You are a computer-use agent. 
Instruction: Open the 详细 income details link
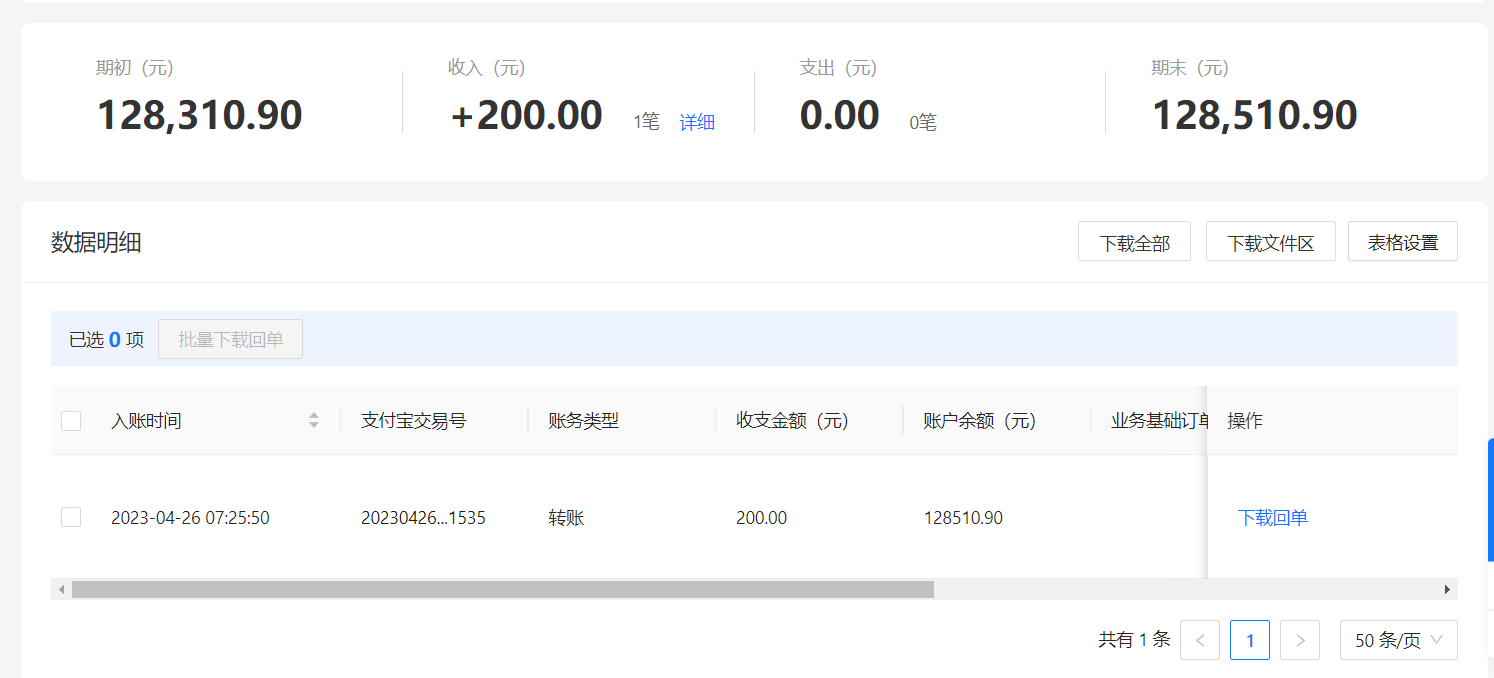tap(697, 122)
